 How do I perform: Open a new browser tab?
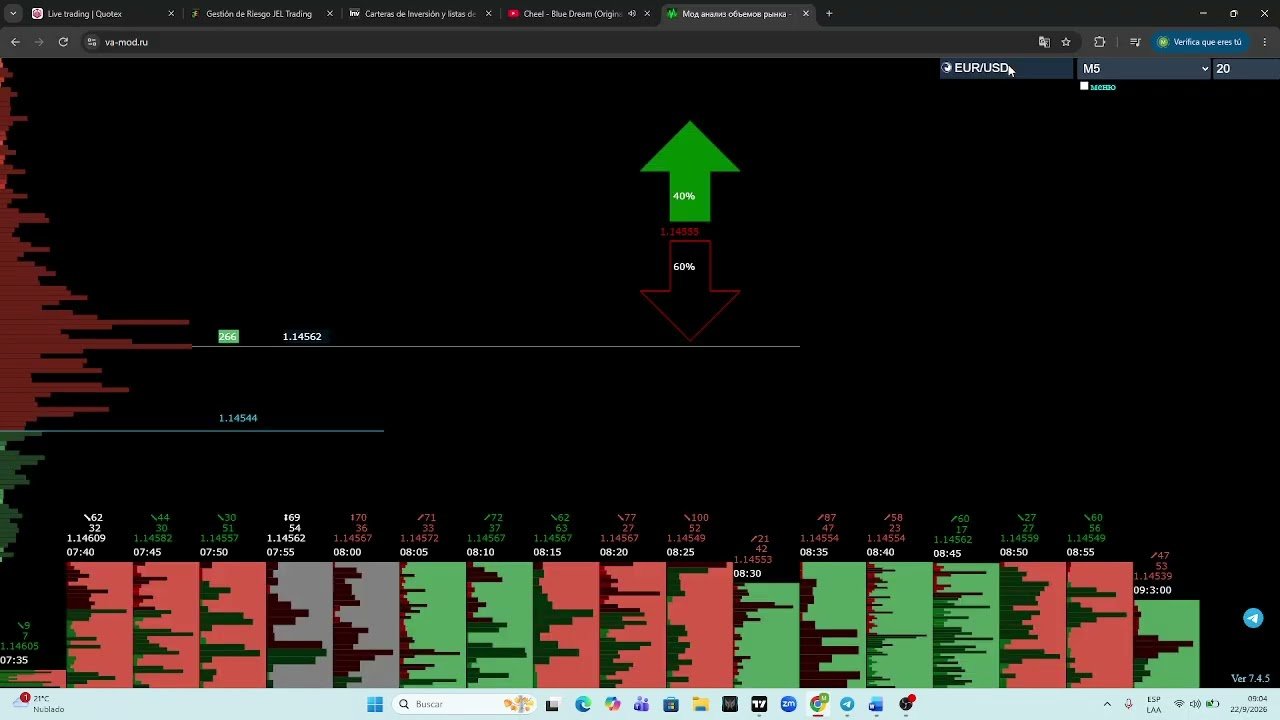click(x=829, y=14)
